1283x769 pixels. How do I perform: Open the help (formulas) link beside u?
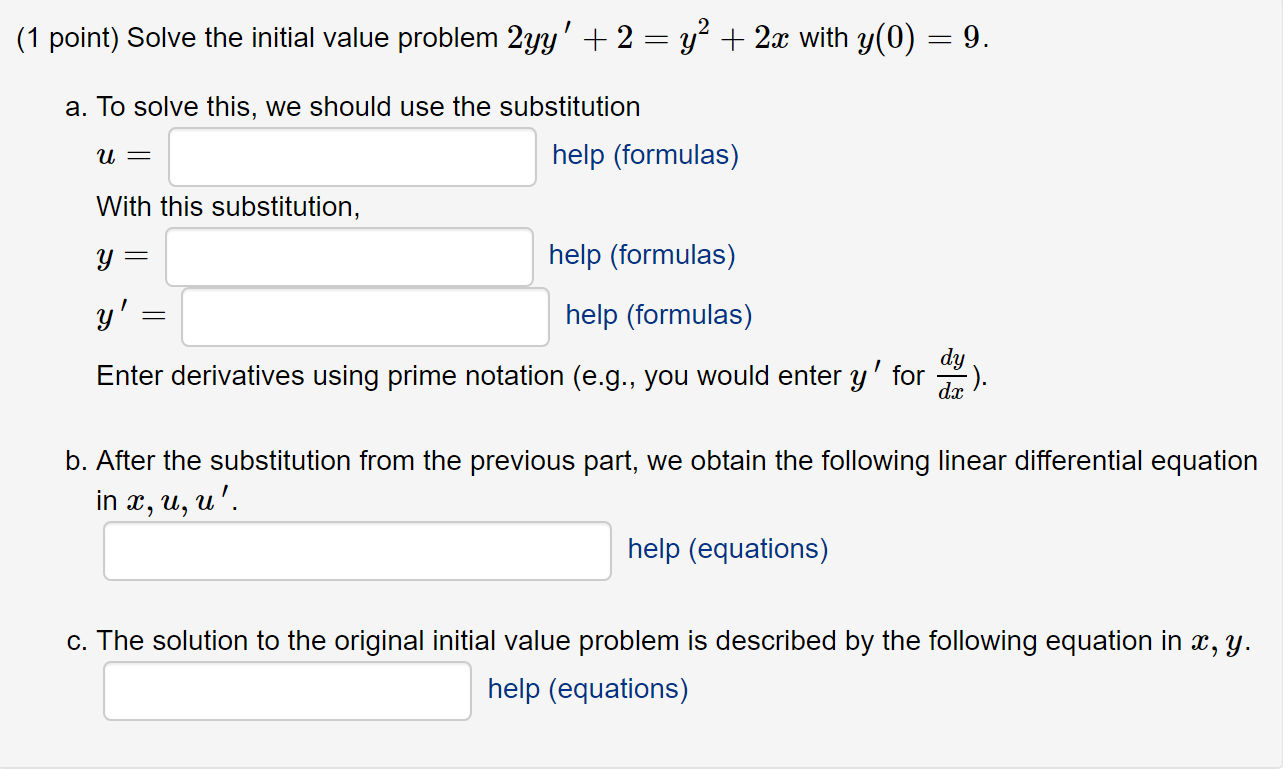[645, 155]
